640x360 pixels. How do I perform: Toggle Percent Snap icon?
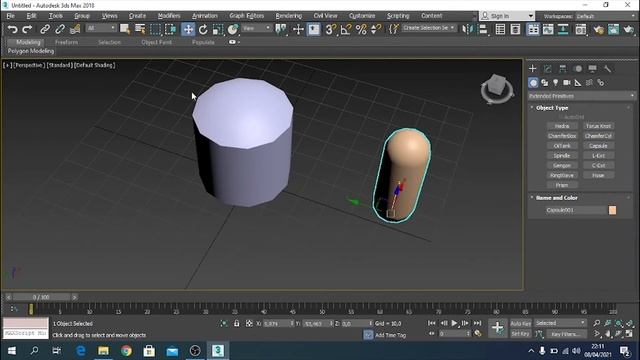[361, 29]
